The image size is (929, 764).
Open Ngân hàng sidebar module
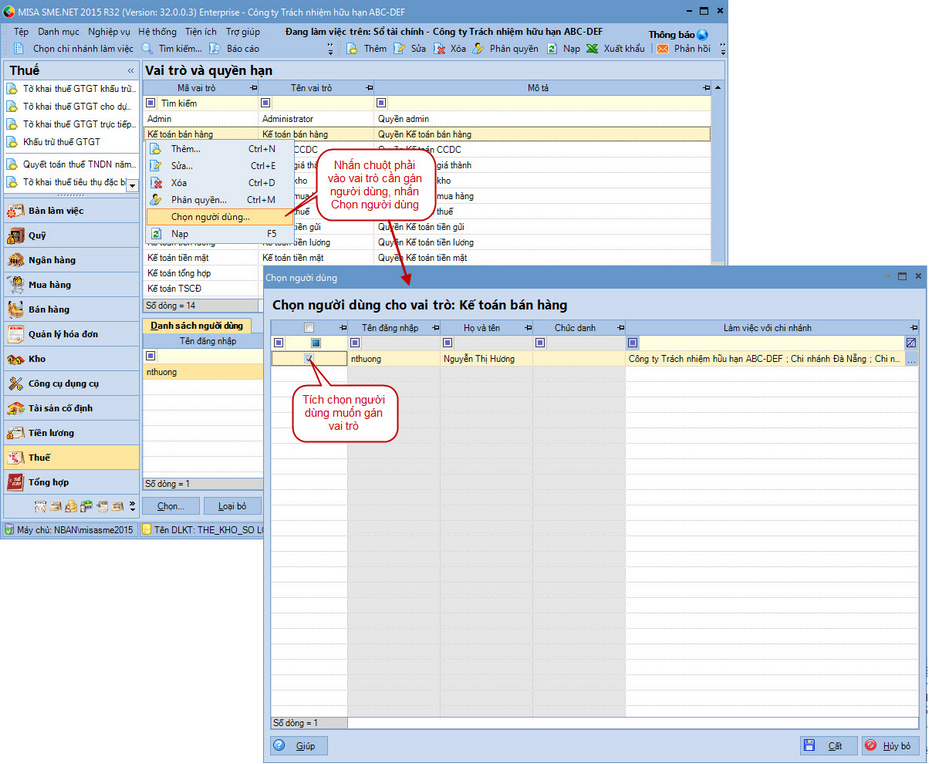point(72,260)
